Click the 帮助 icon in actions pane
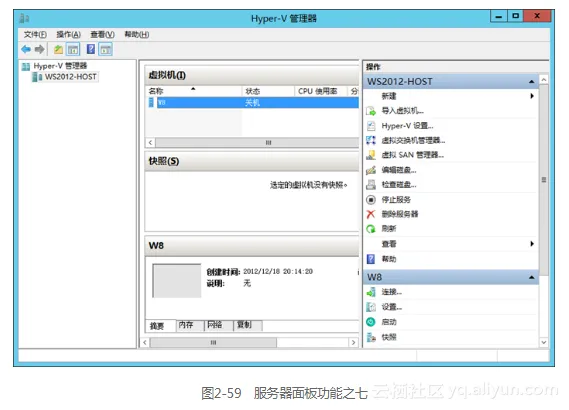This screenshot has height=410, width=569. pyautogui.click(x=371, y=259)
